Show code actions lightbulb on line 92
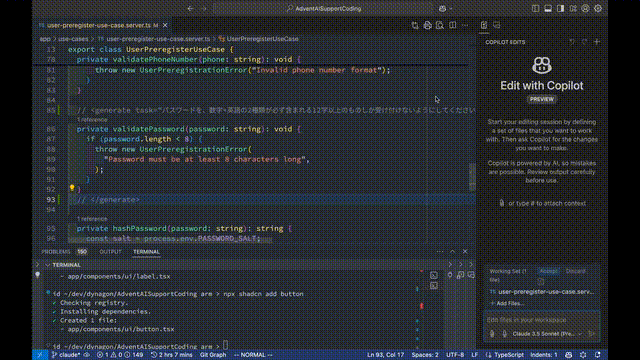 pos(72,188)
